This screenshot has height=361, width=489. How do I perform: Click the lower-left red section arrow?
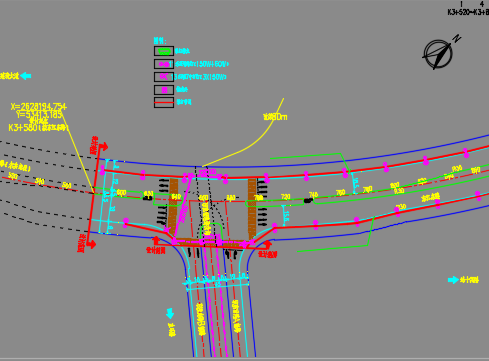coord(91,244)
